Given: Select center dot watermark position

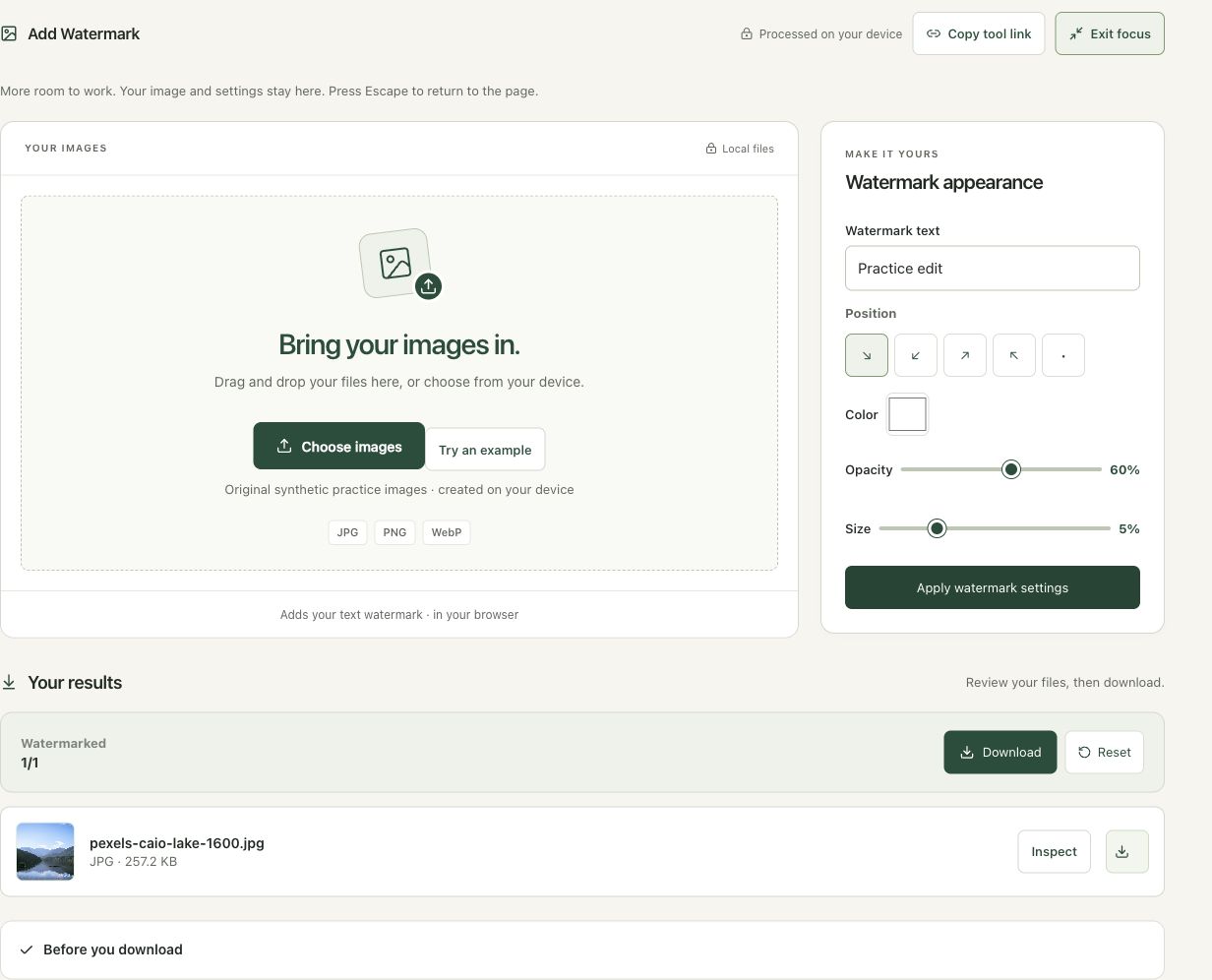Looking at the screenshot, I should click(1063, 355).
